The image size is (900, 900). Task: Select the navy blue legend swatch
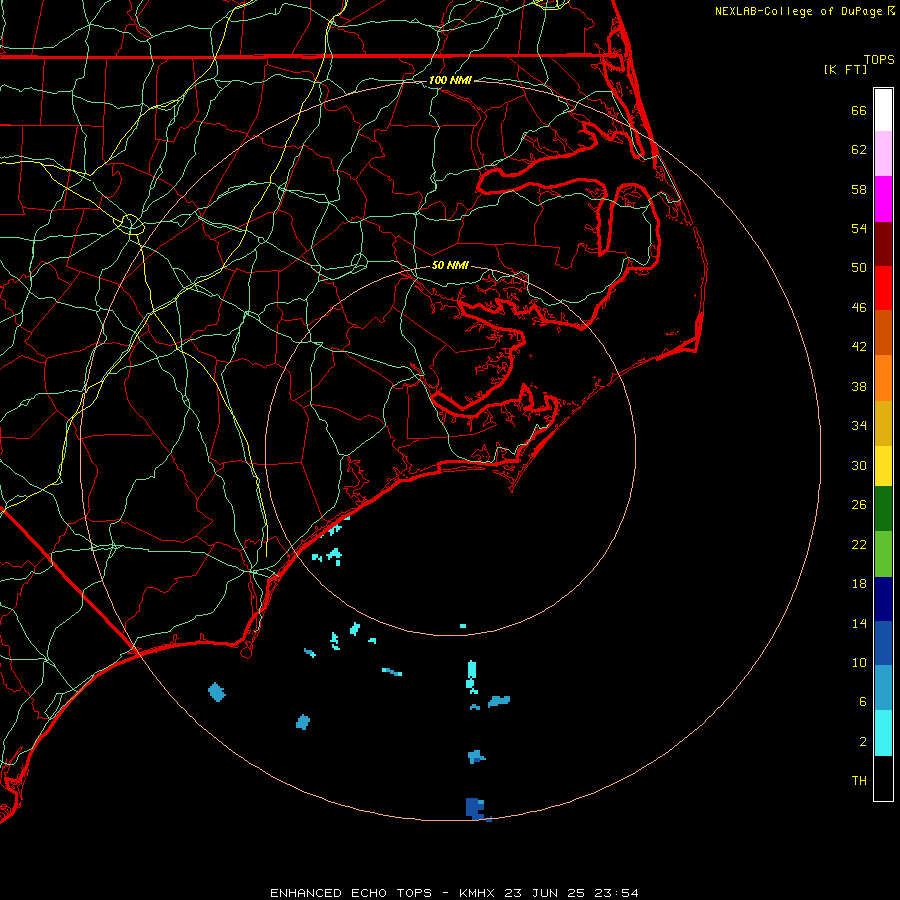pos(883,599)
